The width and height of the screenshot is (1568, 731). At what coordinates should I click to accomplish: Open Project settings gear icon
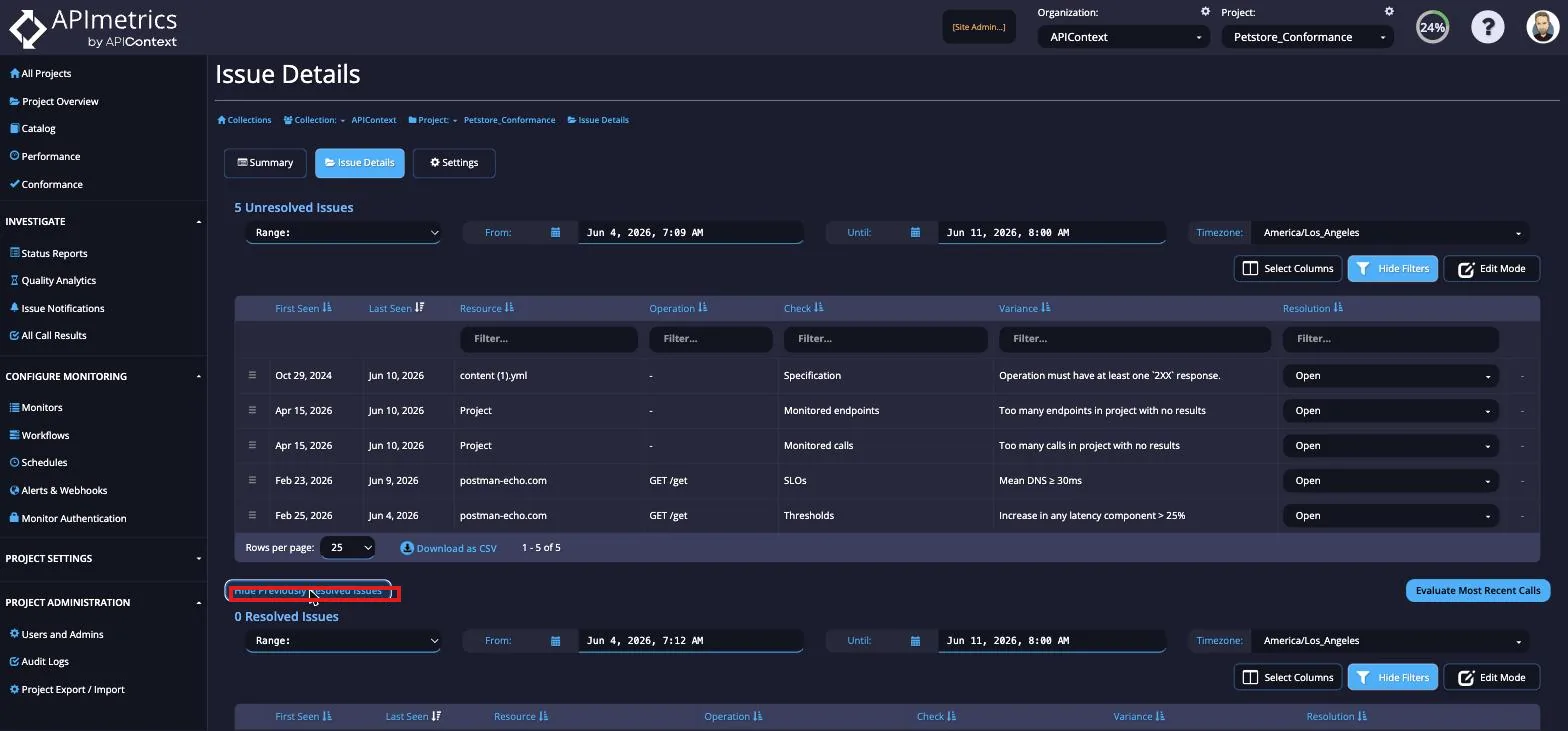click(1389, 12)
